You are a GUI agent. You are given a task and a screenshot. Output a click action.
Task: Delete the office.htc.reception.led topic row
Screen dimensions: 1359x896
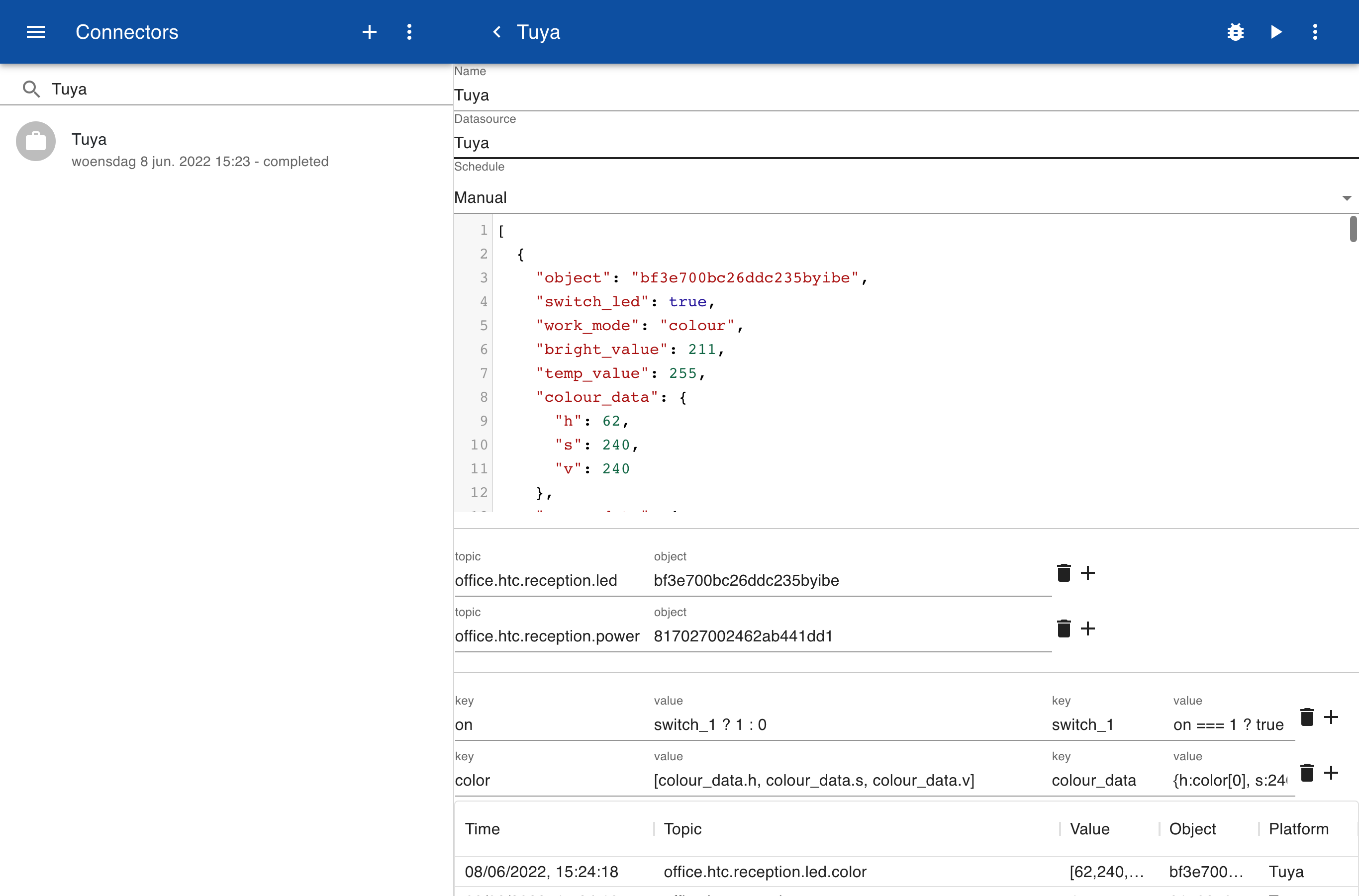tap(1064, 573)
